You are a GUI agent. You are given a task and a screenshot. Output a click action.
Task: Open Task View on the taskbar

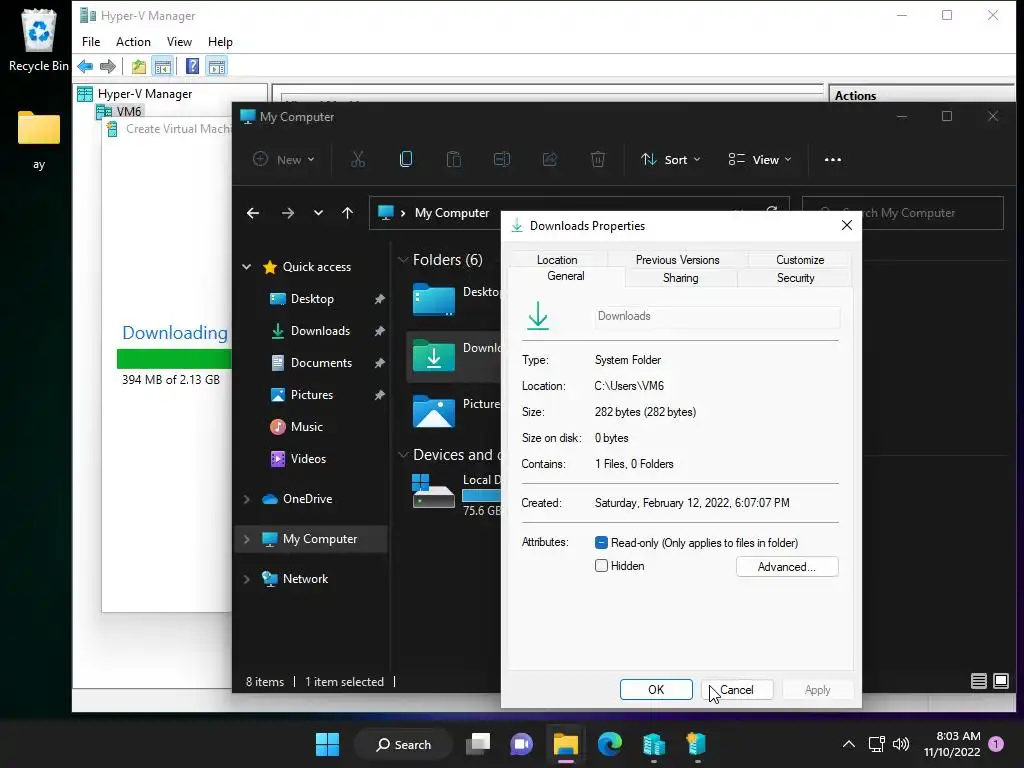477,744
